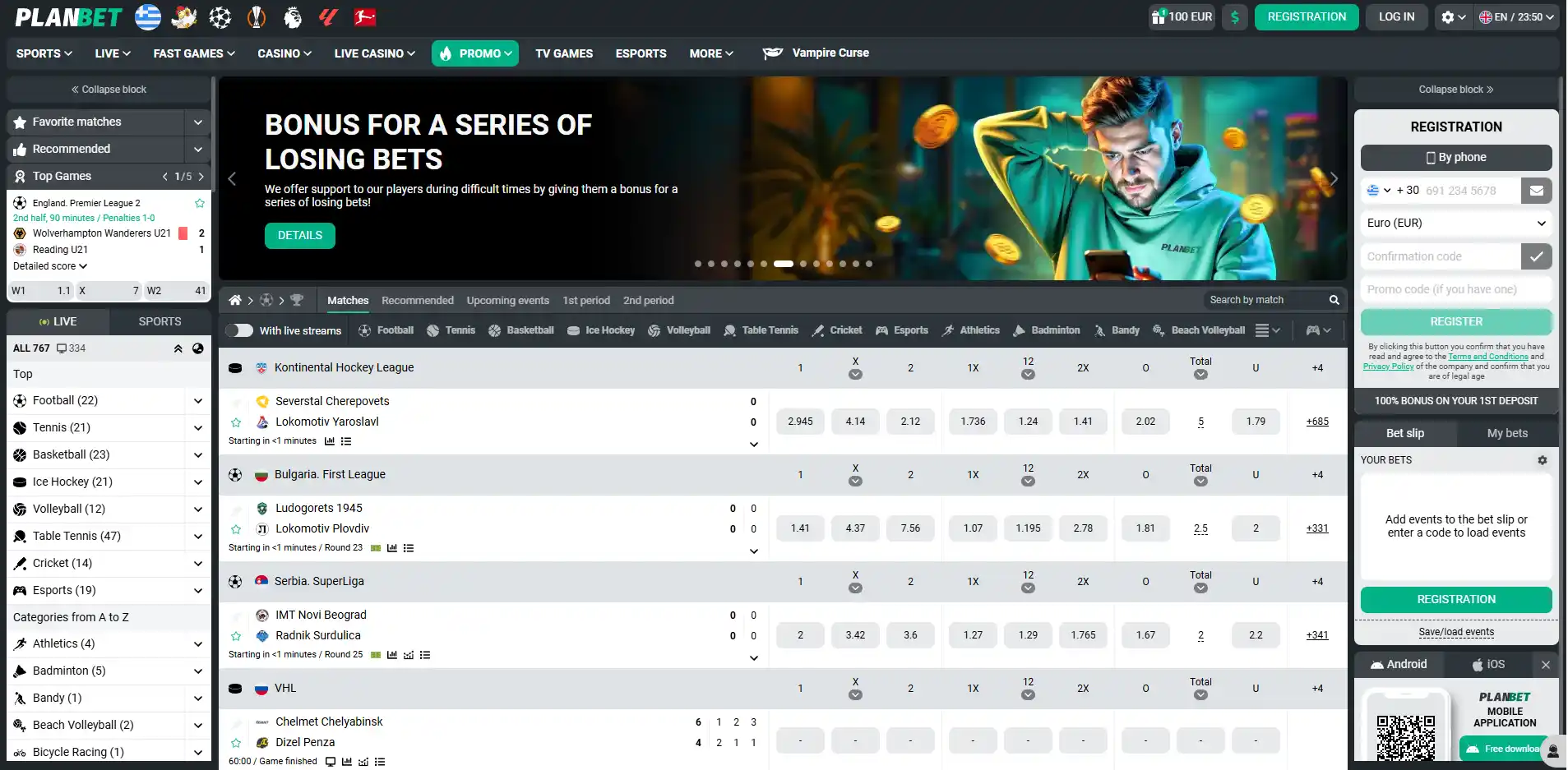1568x770 pixels.
Task: Click the trophy icon in breadcrumb bar
Action: tap(297, 300)
